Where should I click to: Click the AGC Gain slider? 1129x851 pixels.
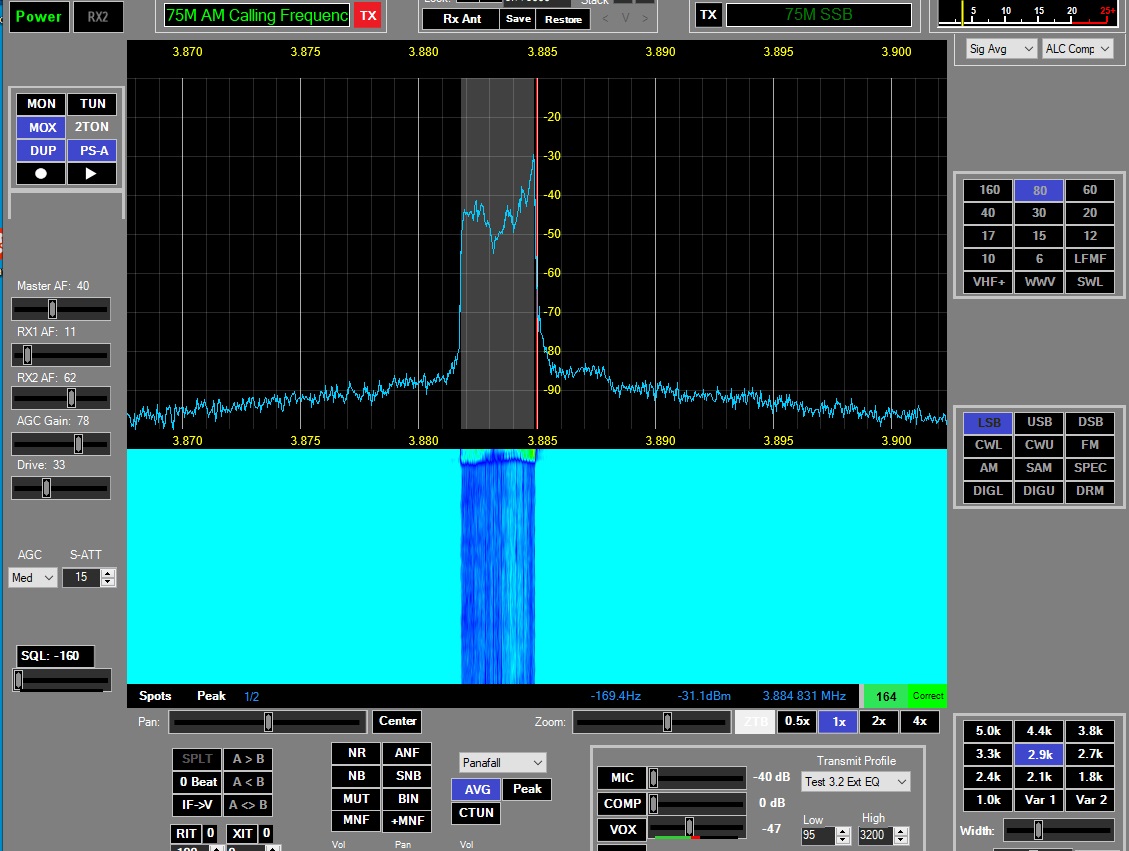coord(61,444)
